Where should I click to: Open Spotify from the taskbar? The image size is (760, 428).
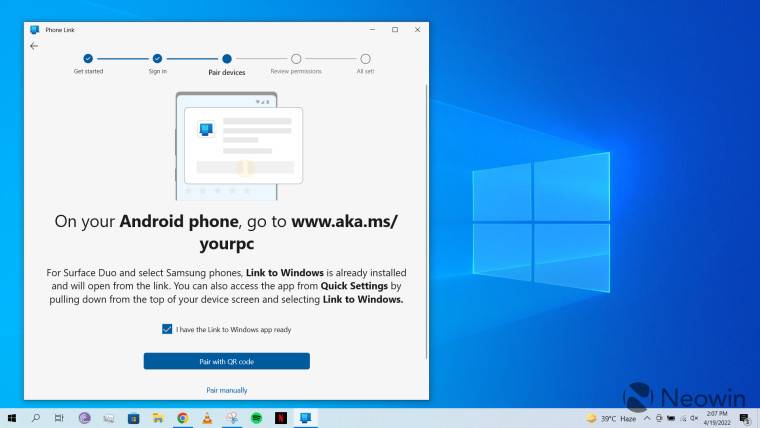click(256, 417)
